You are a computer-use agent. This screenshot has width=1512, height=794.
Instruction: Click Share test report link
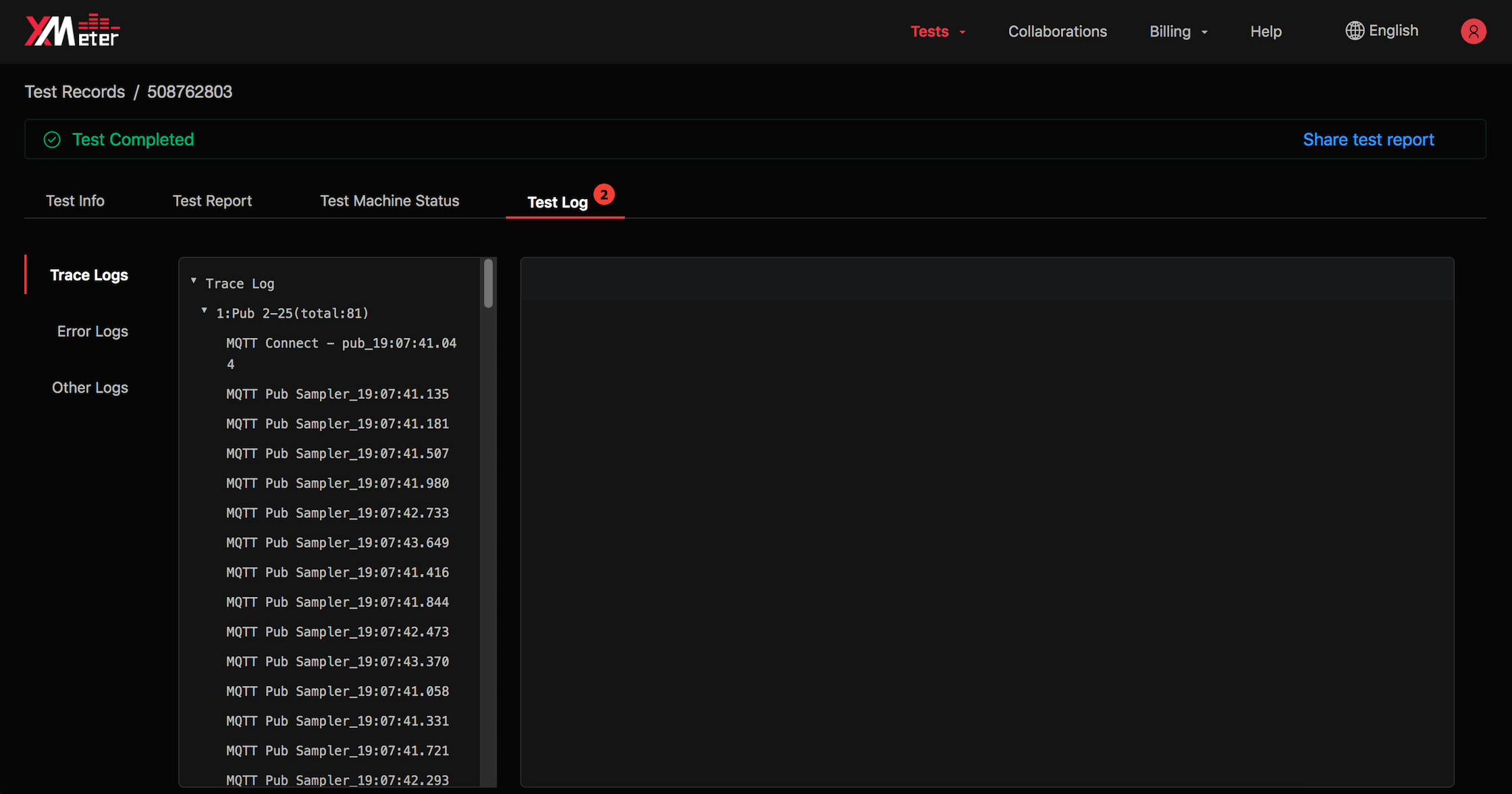click(x=1368, y=140)
